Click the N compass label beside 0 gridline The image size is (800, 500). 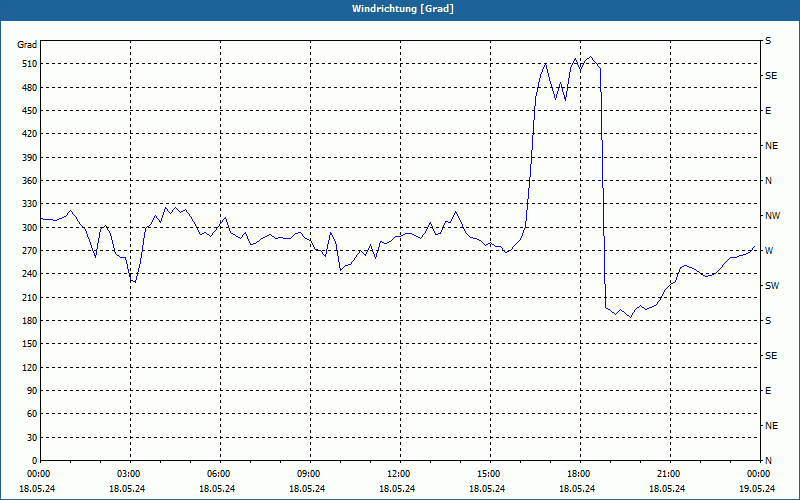(768, 460)
